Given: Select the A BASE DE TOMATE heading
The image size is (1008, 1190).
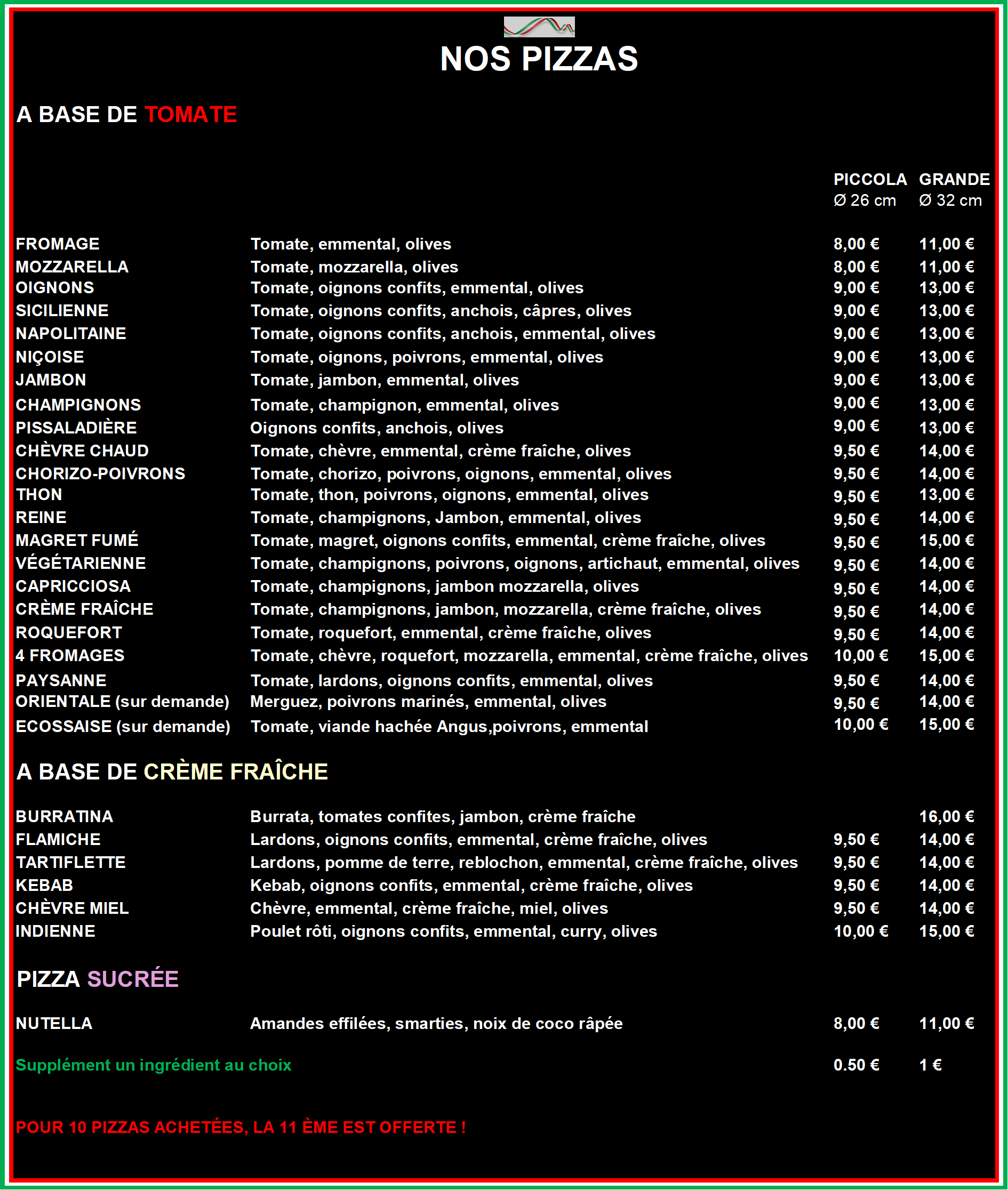Looking at the screenshot, I should click(126, 114).
